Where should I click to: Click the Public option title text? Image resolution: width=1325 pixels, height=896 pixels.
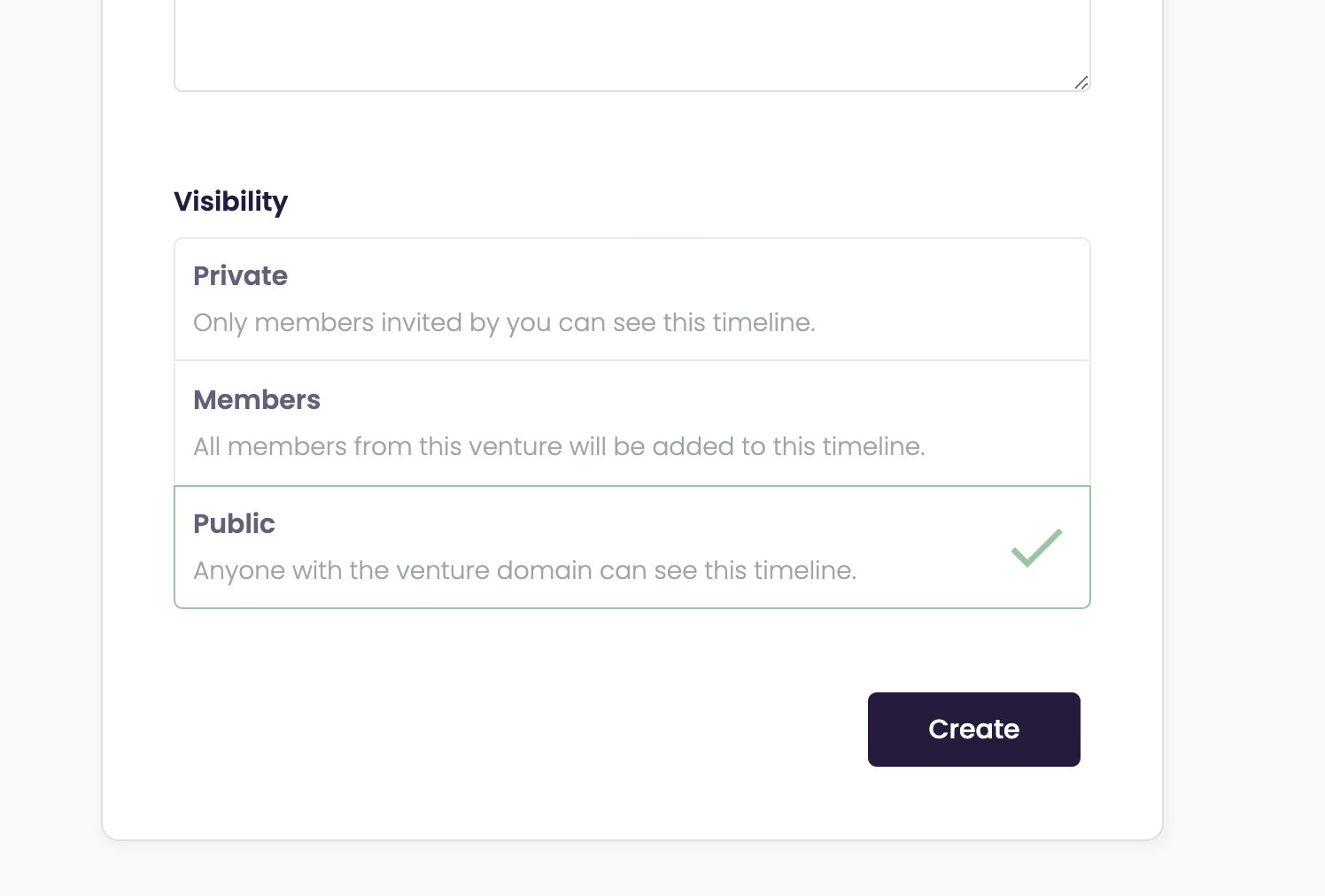(x=234, y=524)
